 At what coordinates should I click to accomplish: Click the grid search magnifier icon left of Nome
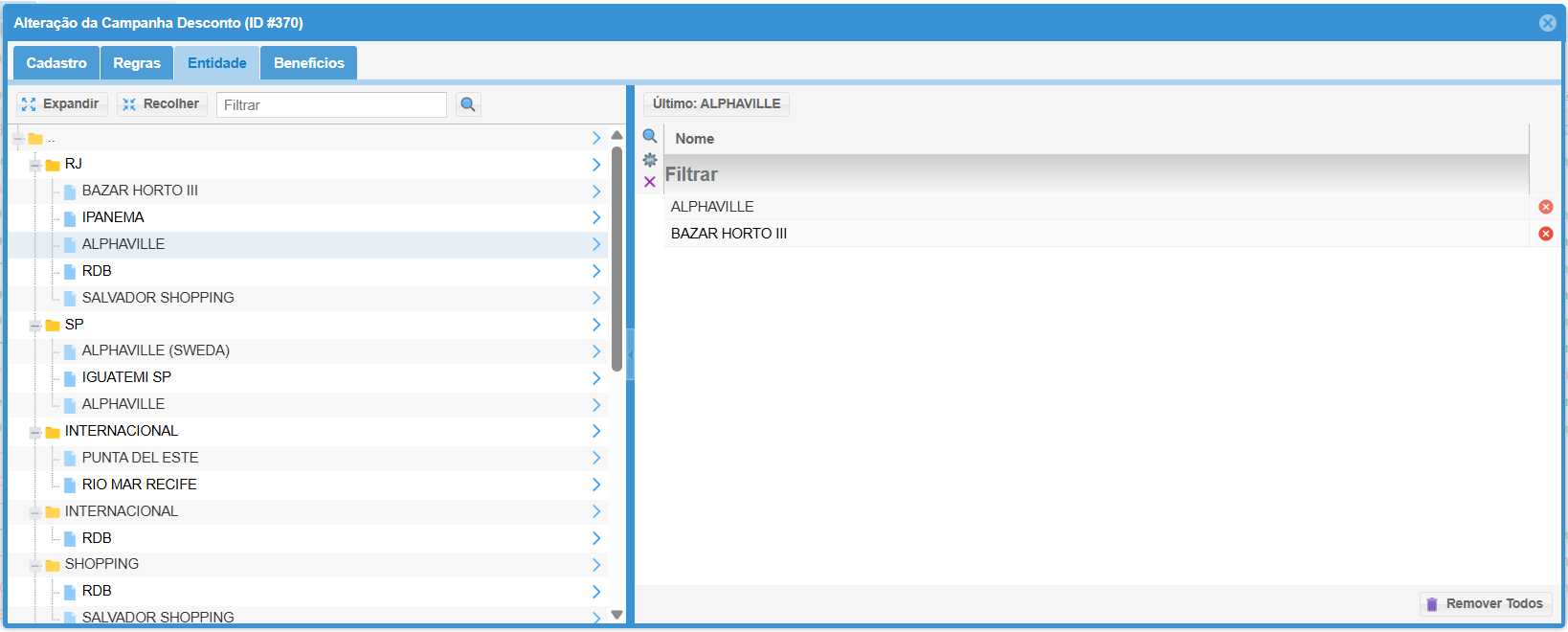click(650, 136)
